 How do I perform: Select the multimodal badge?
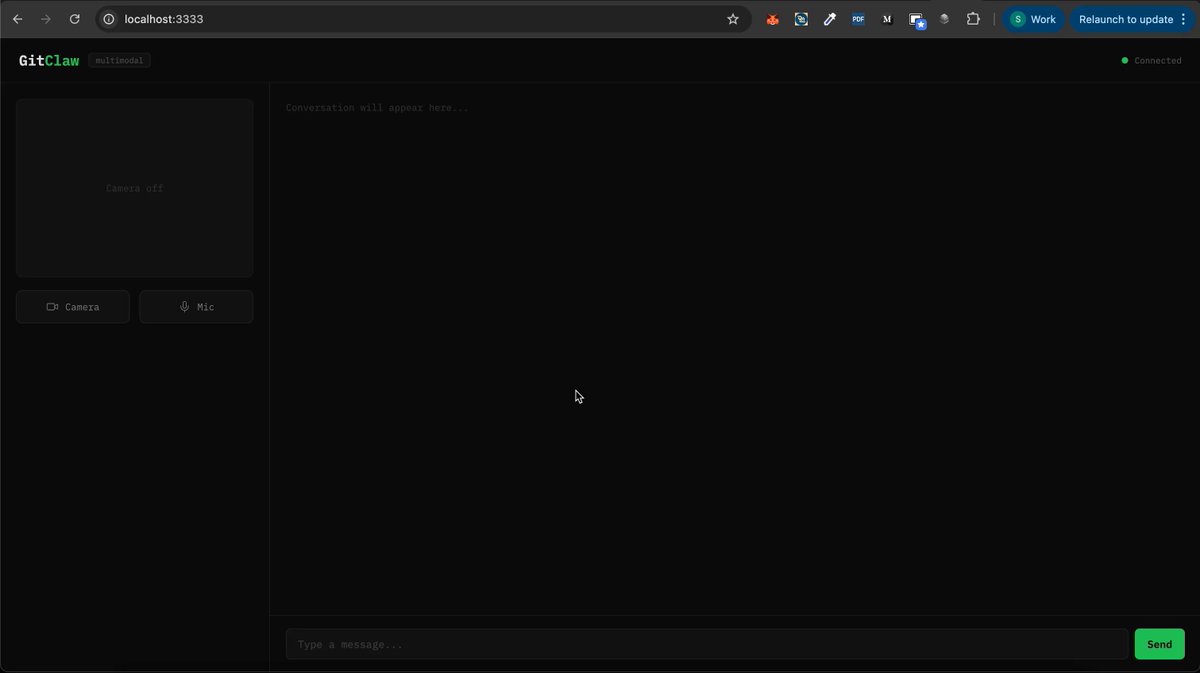119,60
